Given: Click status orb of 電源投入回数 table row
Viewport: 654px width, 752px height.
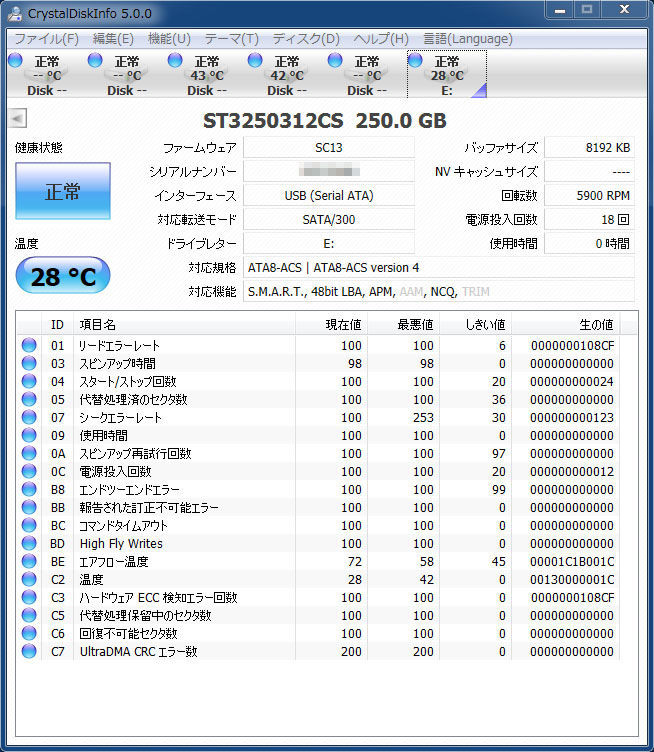Looking at the screenshot, I should point(29,471).
